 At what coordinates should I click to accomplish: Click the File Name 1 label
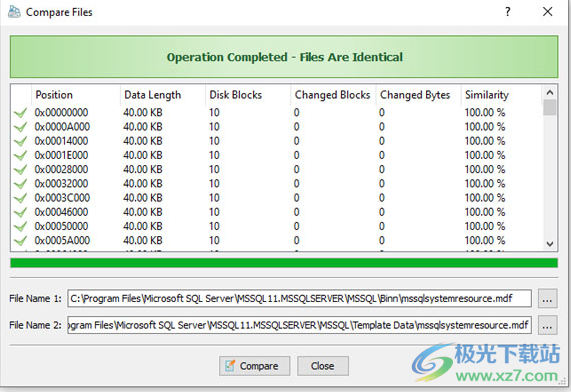[35, 299]
